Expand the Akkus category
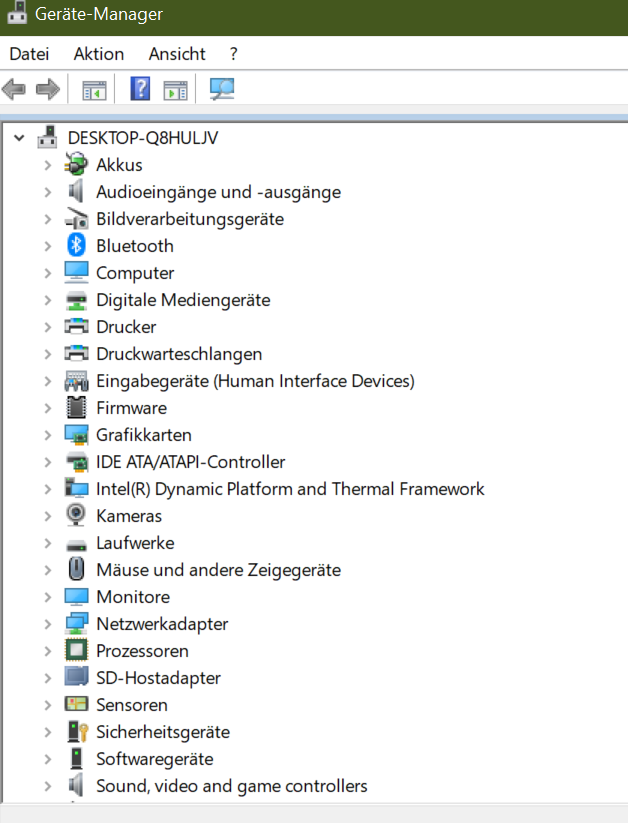Viewport: 628px width, 823px height. pos(47,165)
